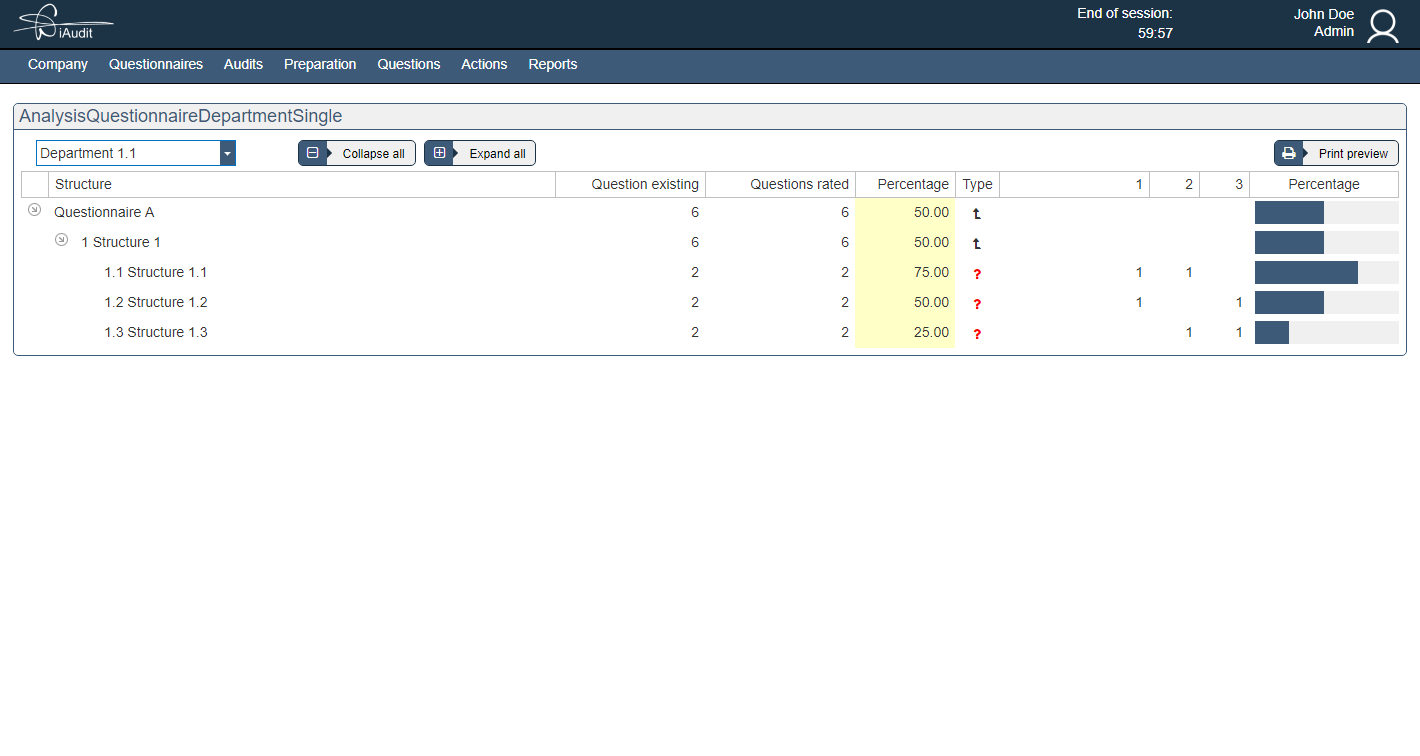1420x756 pixels.
Task: Open the Actions menu
Action: pos(484,64)
